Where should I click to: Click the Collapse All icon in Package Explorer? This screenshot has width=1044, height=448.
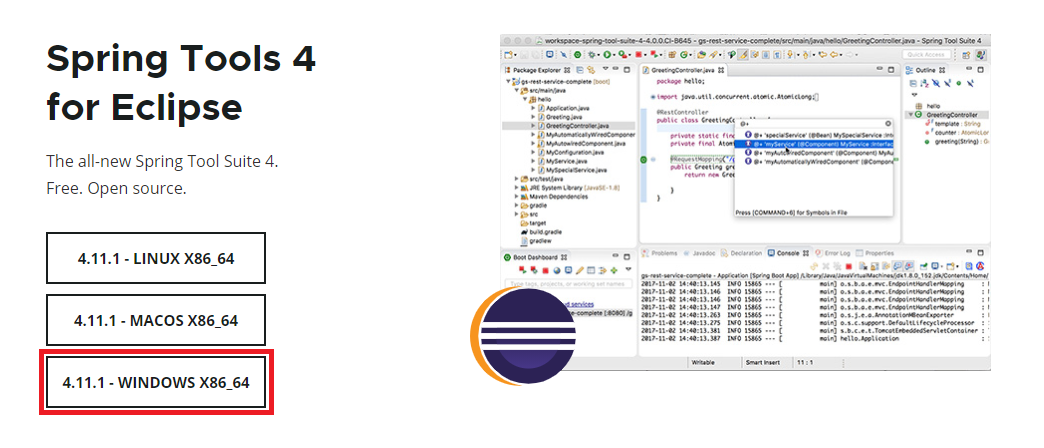[580, 70]
